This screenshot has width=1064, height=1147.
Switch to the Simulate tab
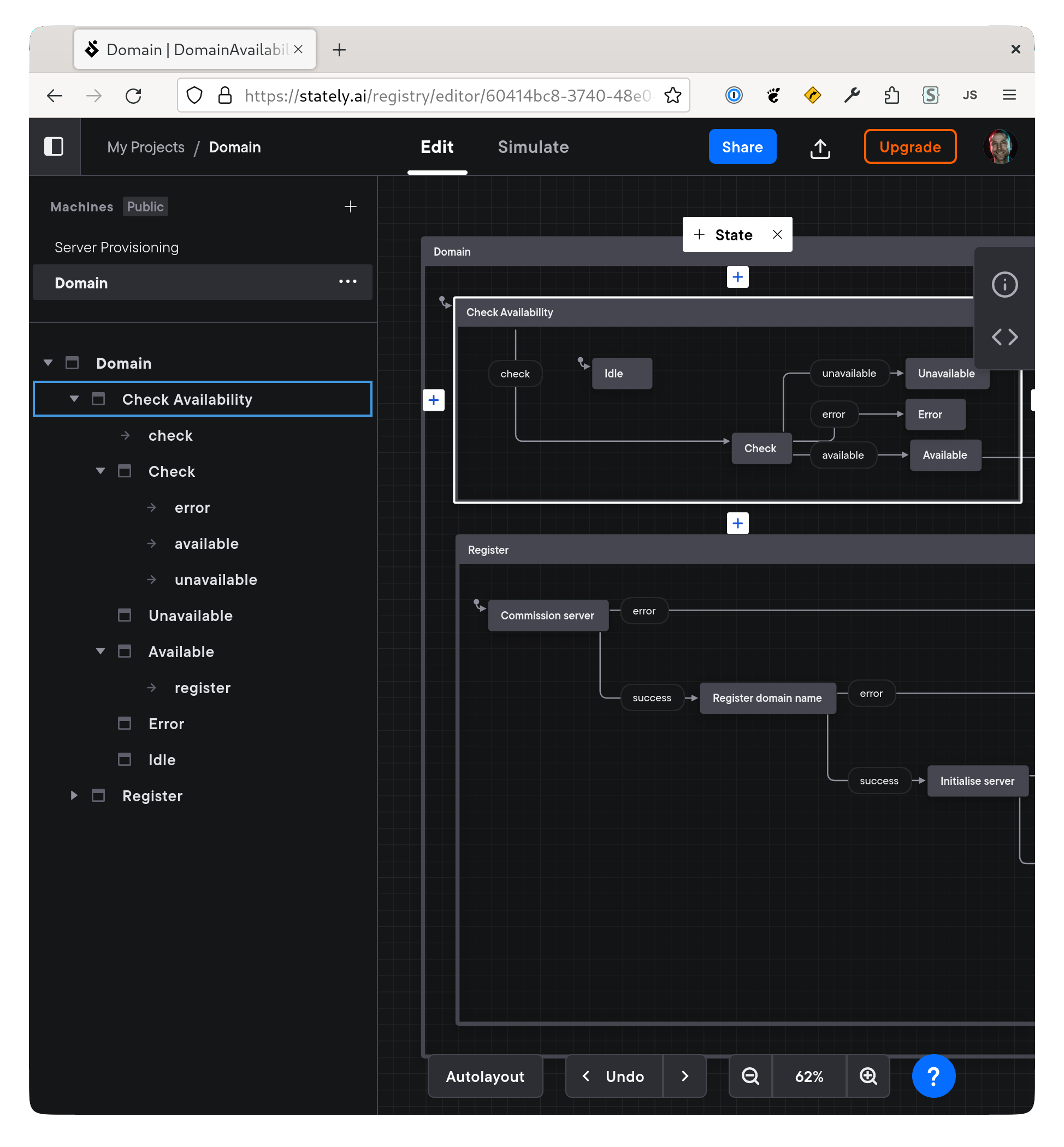[533, 147]
